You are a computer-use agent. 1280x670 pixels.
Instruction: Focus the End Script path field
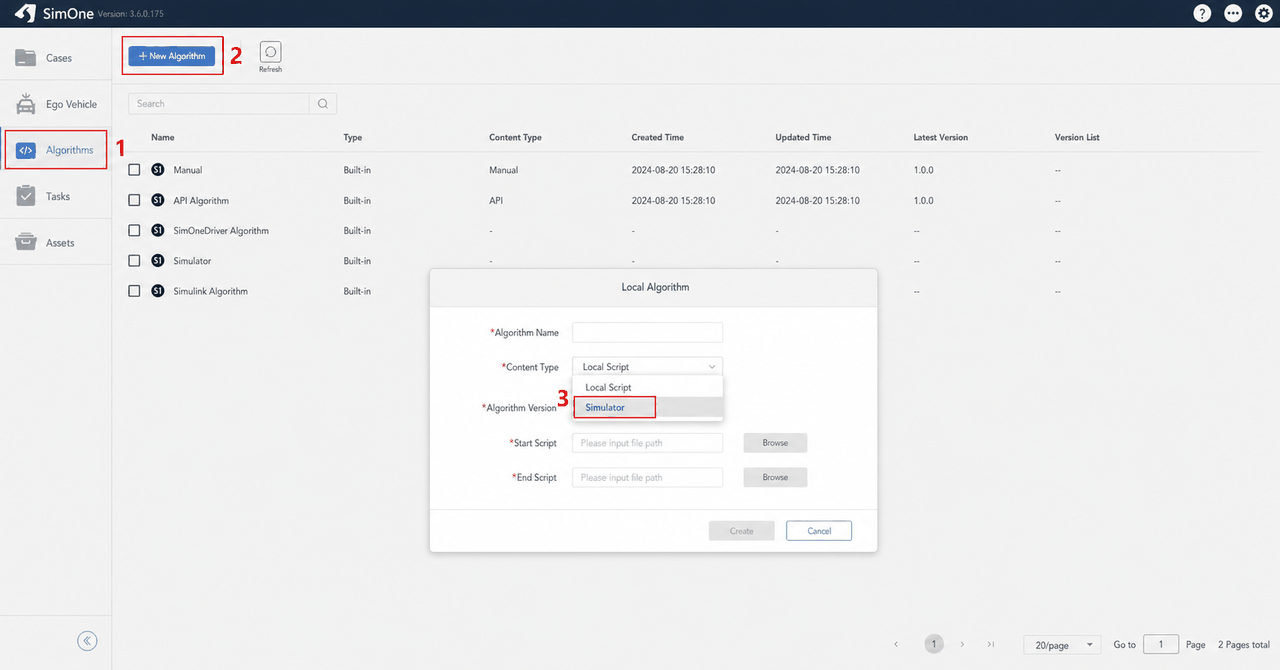coord(647,477)
